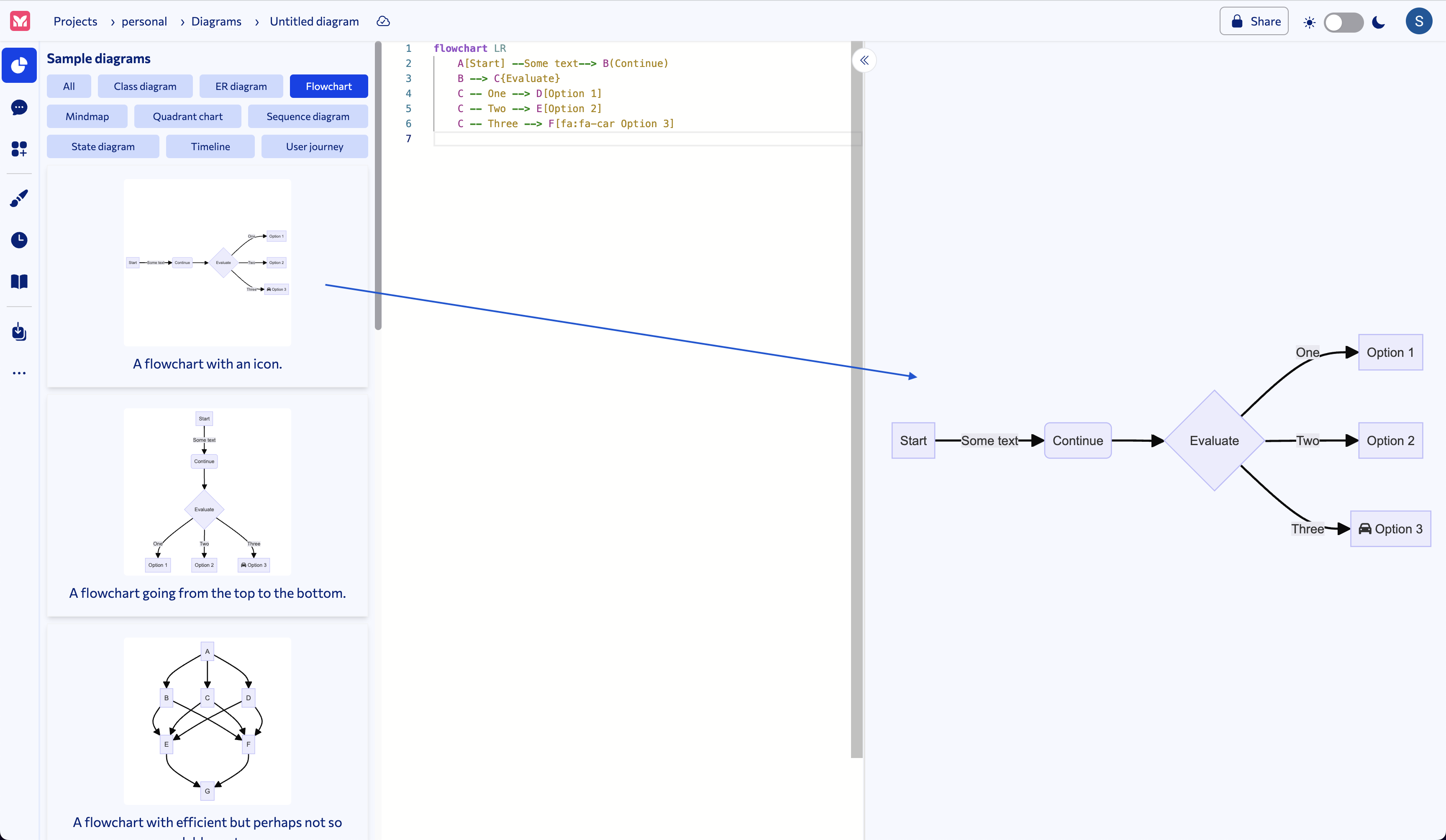Screen dimensions: 1446x840
Task: Open the Mermaid logo home menu
Action: [x=20, y=21]
